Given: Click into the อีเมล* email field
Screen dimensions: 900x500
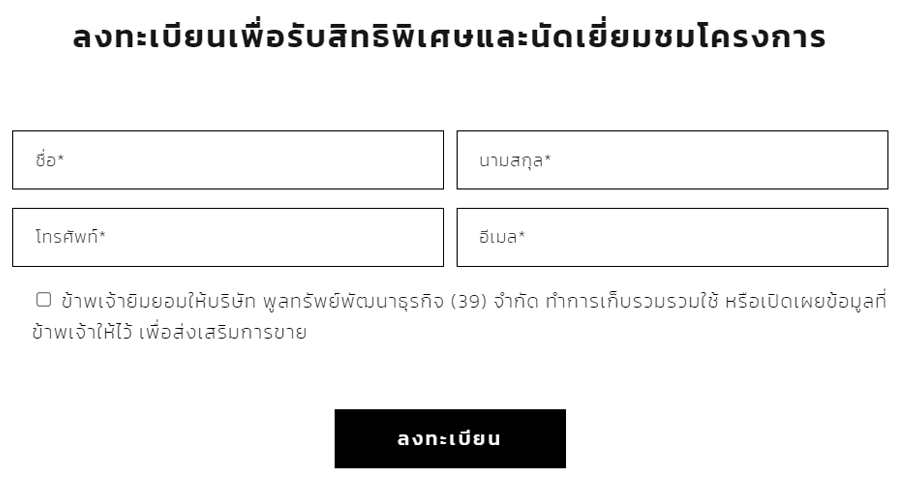Looking at the screenshot, I should click(x=672, y=237).
